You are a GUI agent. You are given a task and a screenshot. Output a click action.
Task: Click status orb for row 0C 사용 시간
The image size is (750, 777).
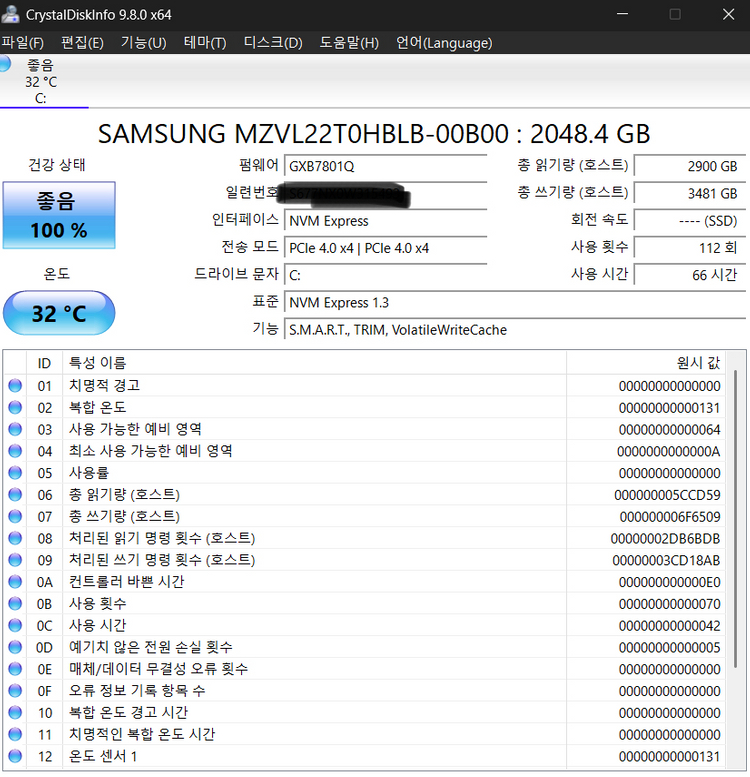point(15,625)
